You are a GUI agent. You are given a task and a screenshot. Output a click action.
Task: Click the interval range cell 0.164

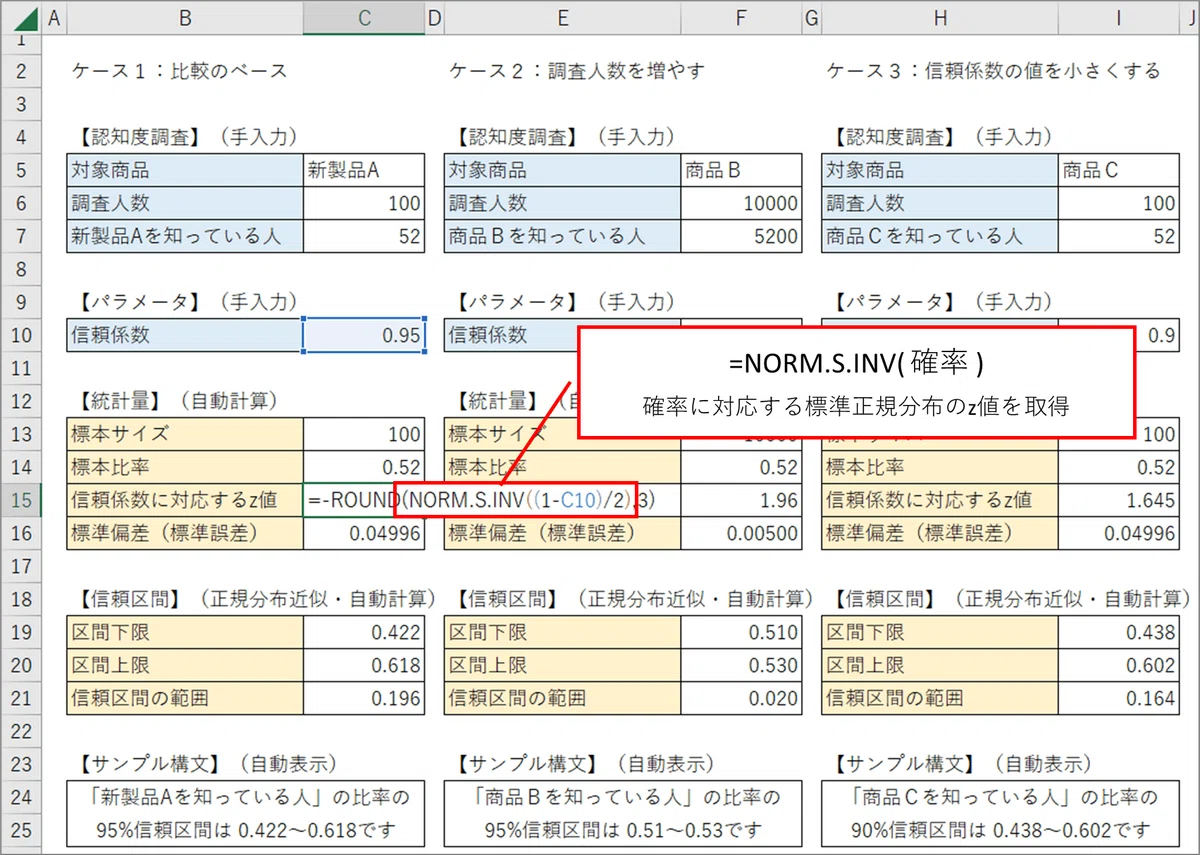click(x=1119, y=698)
